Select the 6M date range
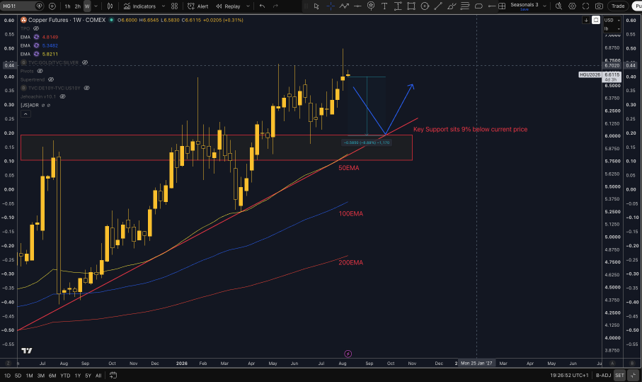The height and width of the screenshot is (382, 642). pyautogui.click(x=52, y=375)
